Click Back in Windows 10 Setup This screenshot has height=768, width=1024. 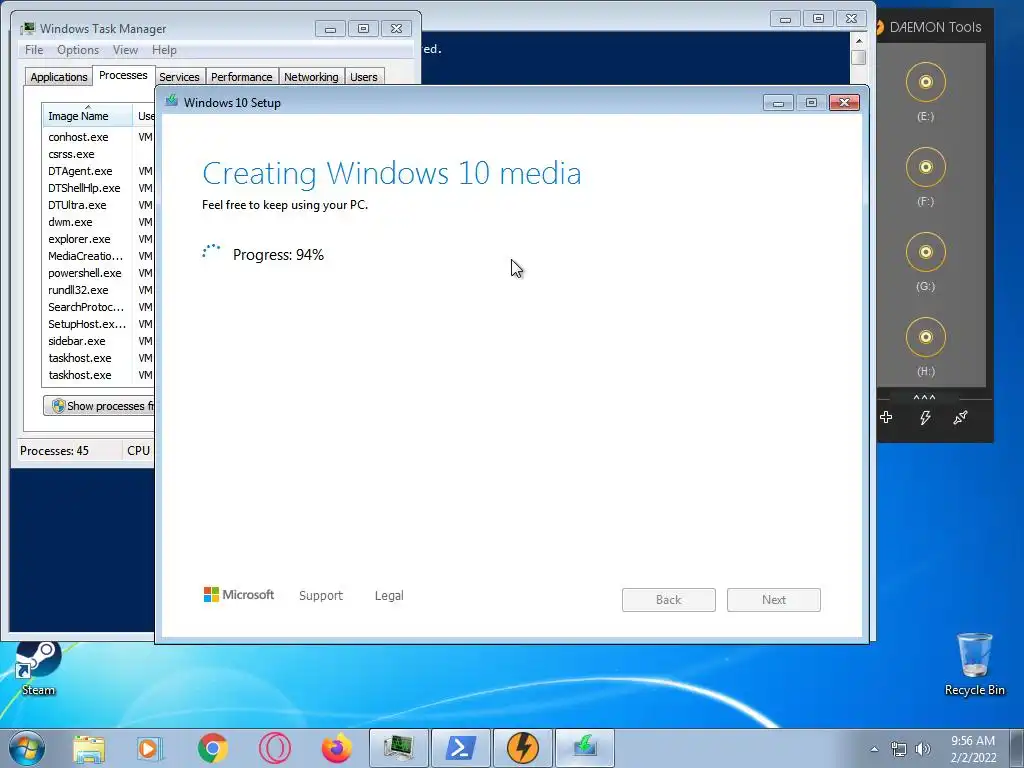pos(669,600)
